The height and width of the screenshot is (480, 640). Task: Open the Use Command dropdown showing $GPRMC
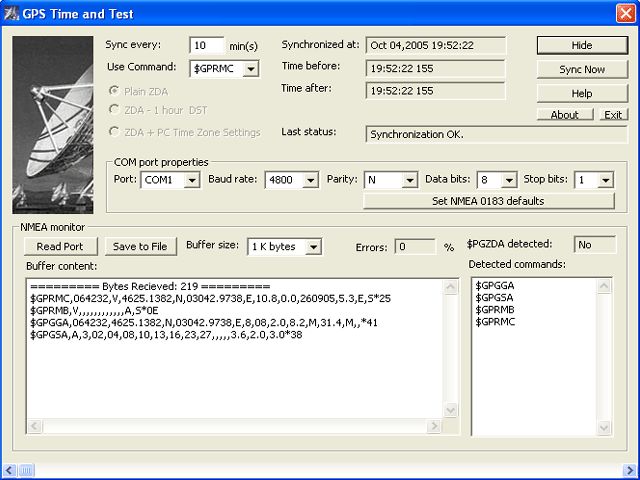click(x=249, y=68)
